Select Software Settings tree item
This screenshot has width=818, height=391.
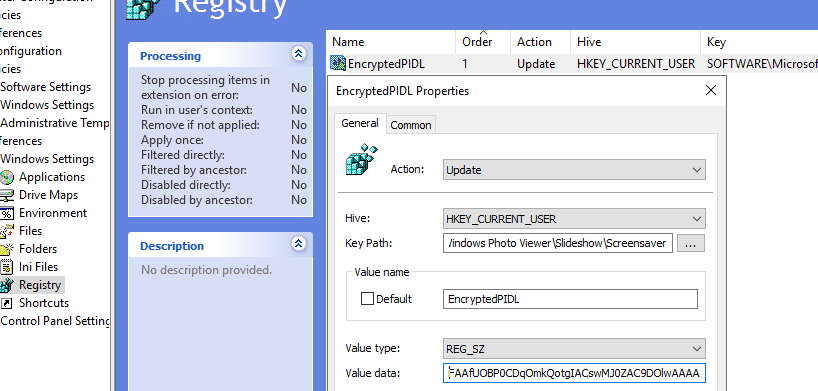click(x=45, y=87)
